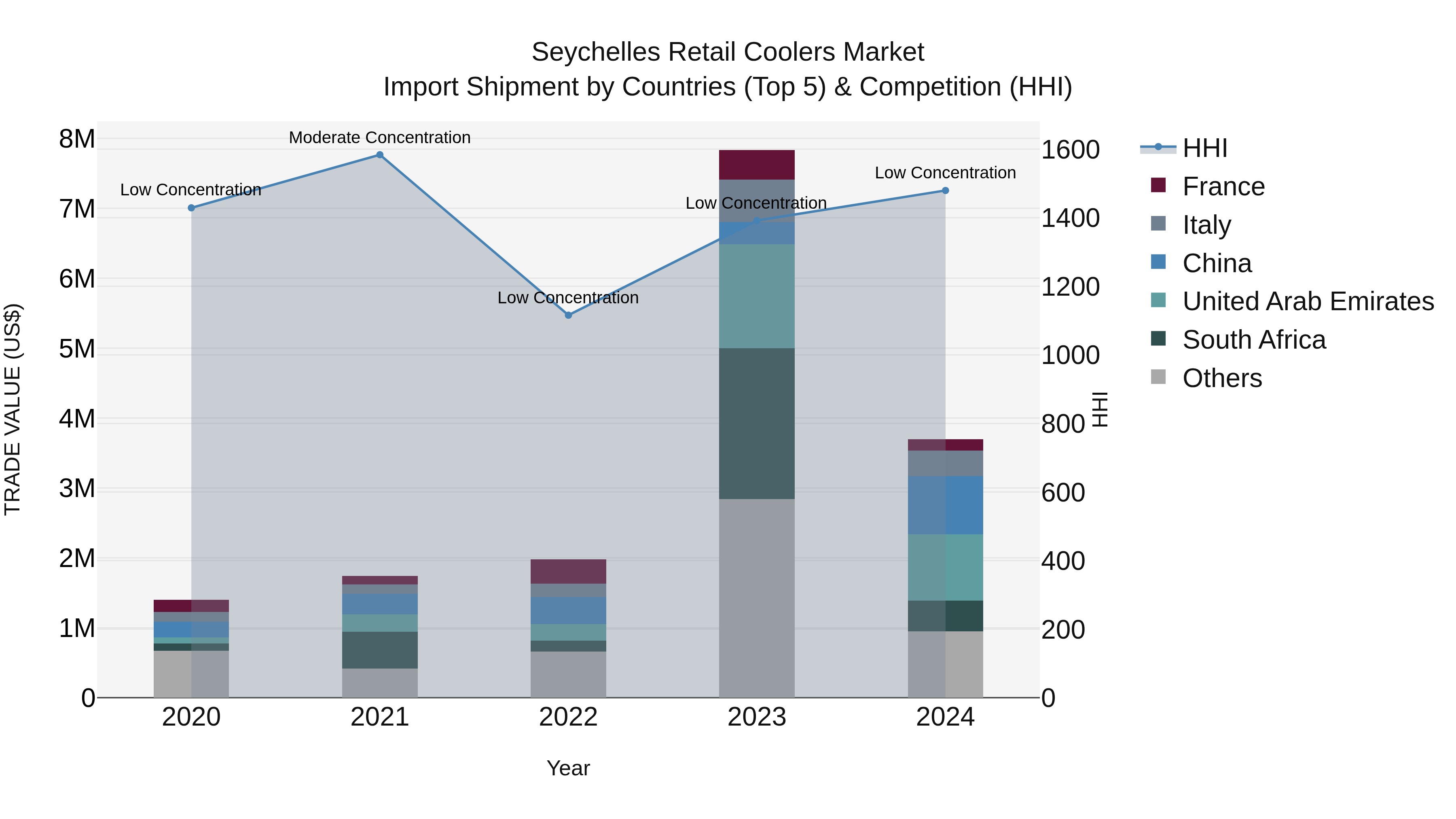Click the Low Concentration label above 2020
Screen dimensions: 1456x819
click(191, 189)
